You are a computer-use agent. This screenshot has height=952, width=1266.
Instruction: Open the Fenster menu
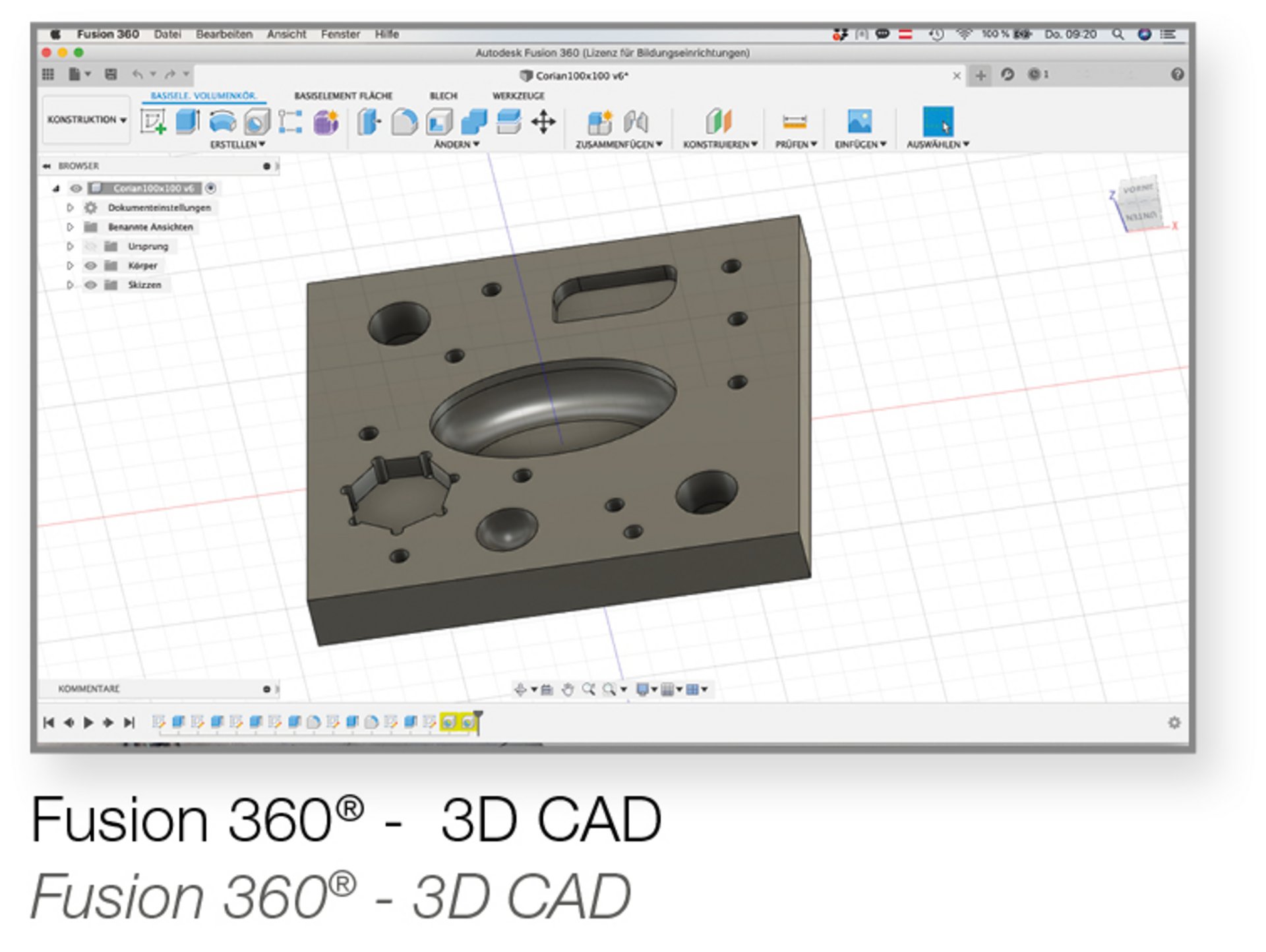click(x=340, y=34)
